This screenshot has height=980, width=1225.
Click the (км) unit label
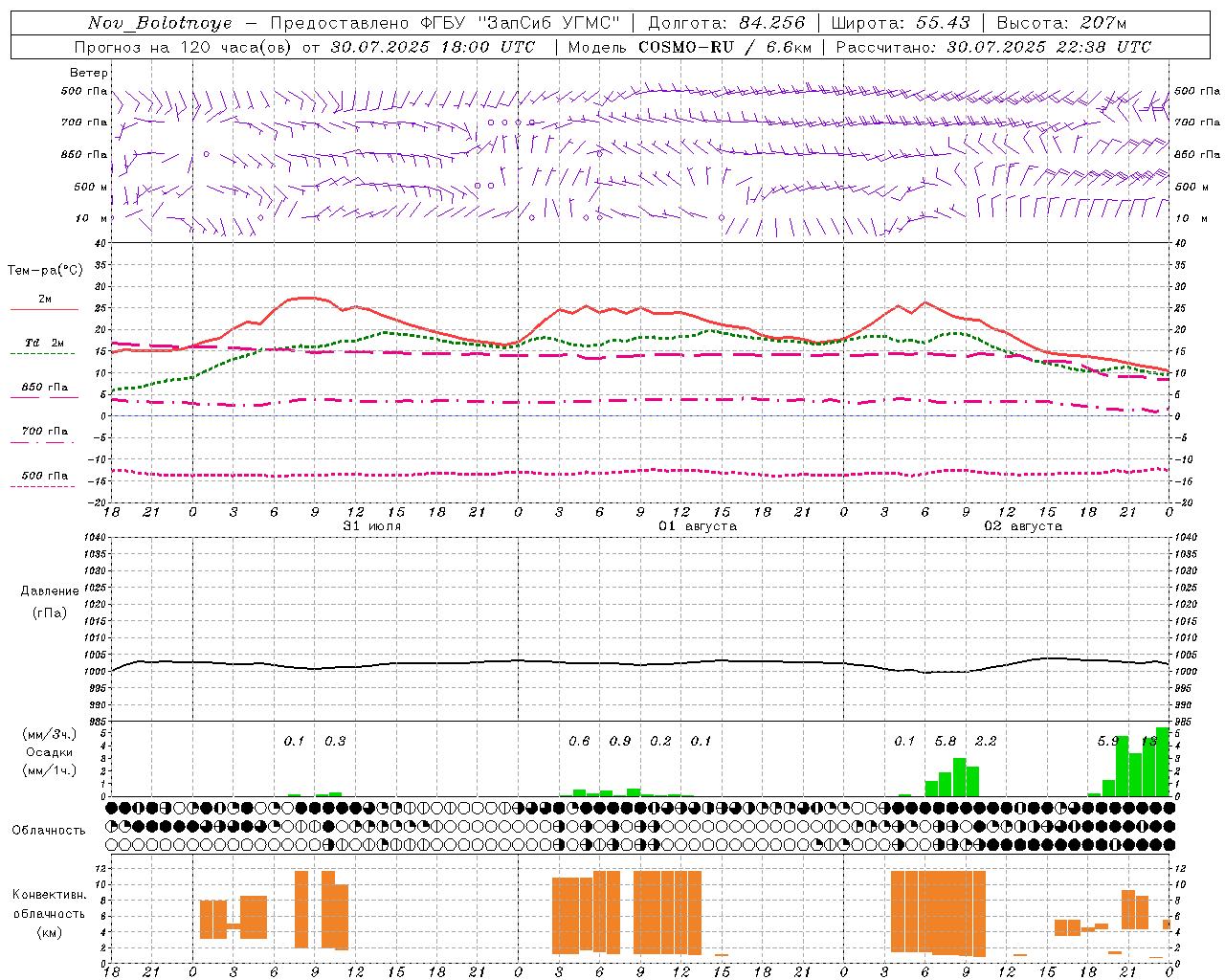tap(50, 932)
